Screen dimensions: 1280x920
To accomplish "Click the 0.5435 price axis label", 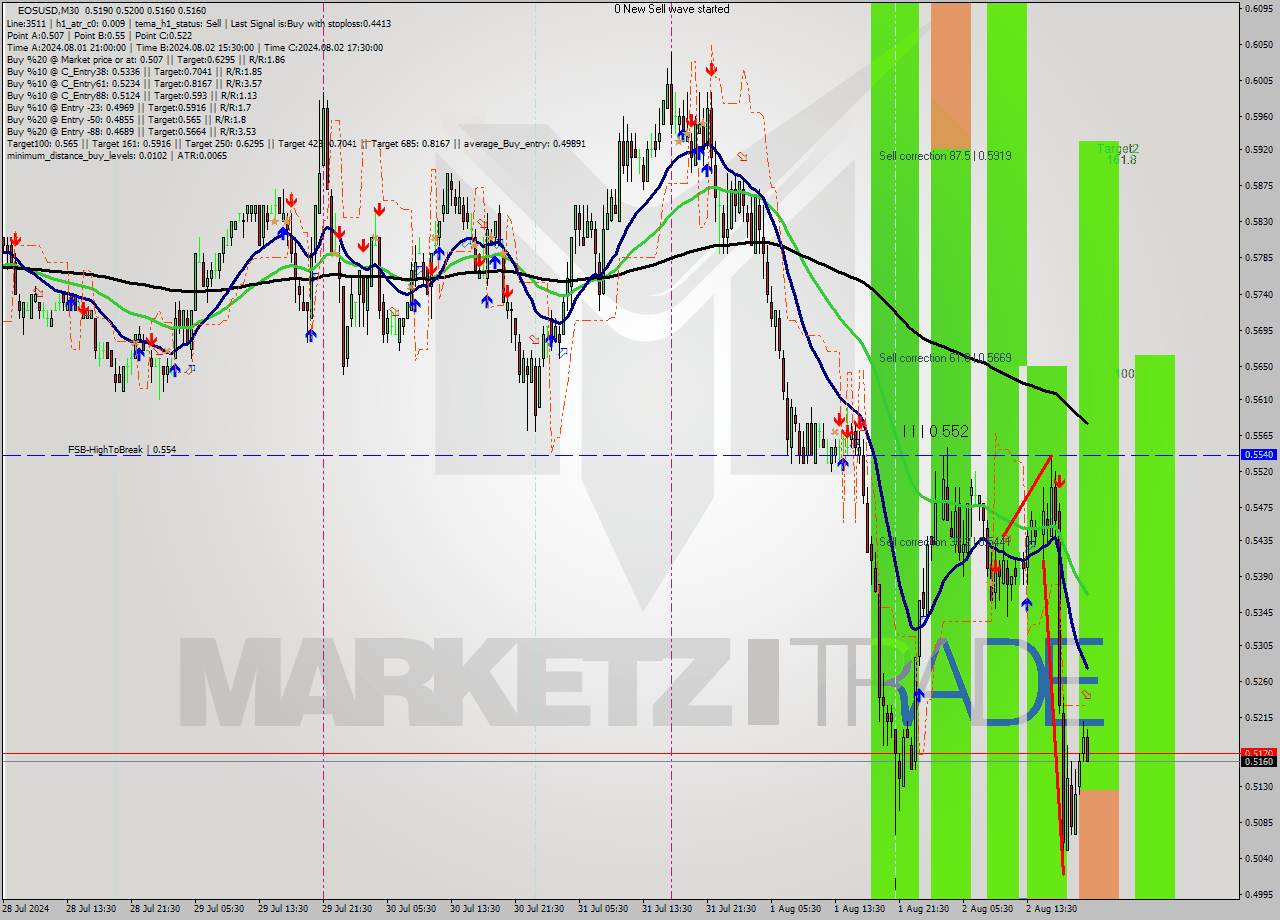I will click(x=1259, y=541).
